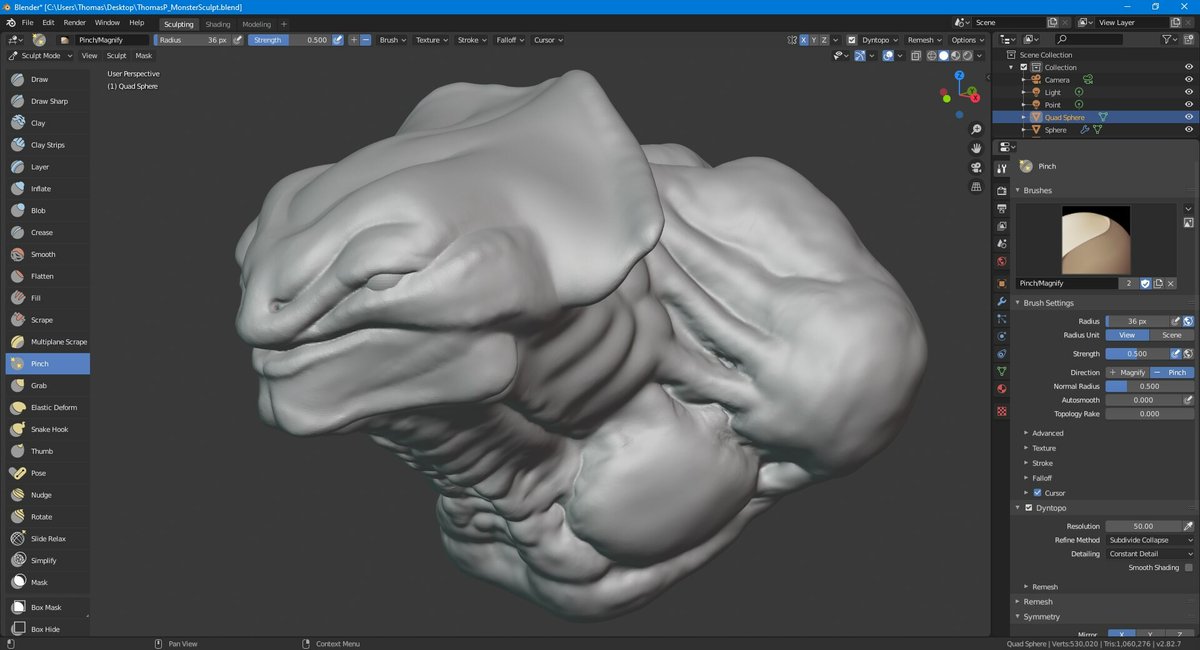Open Remesh dropdown in header
1200x650 pixels.
tap(923, 40)
